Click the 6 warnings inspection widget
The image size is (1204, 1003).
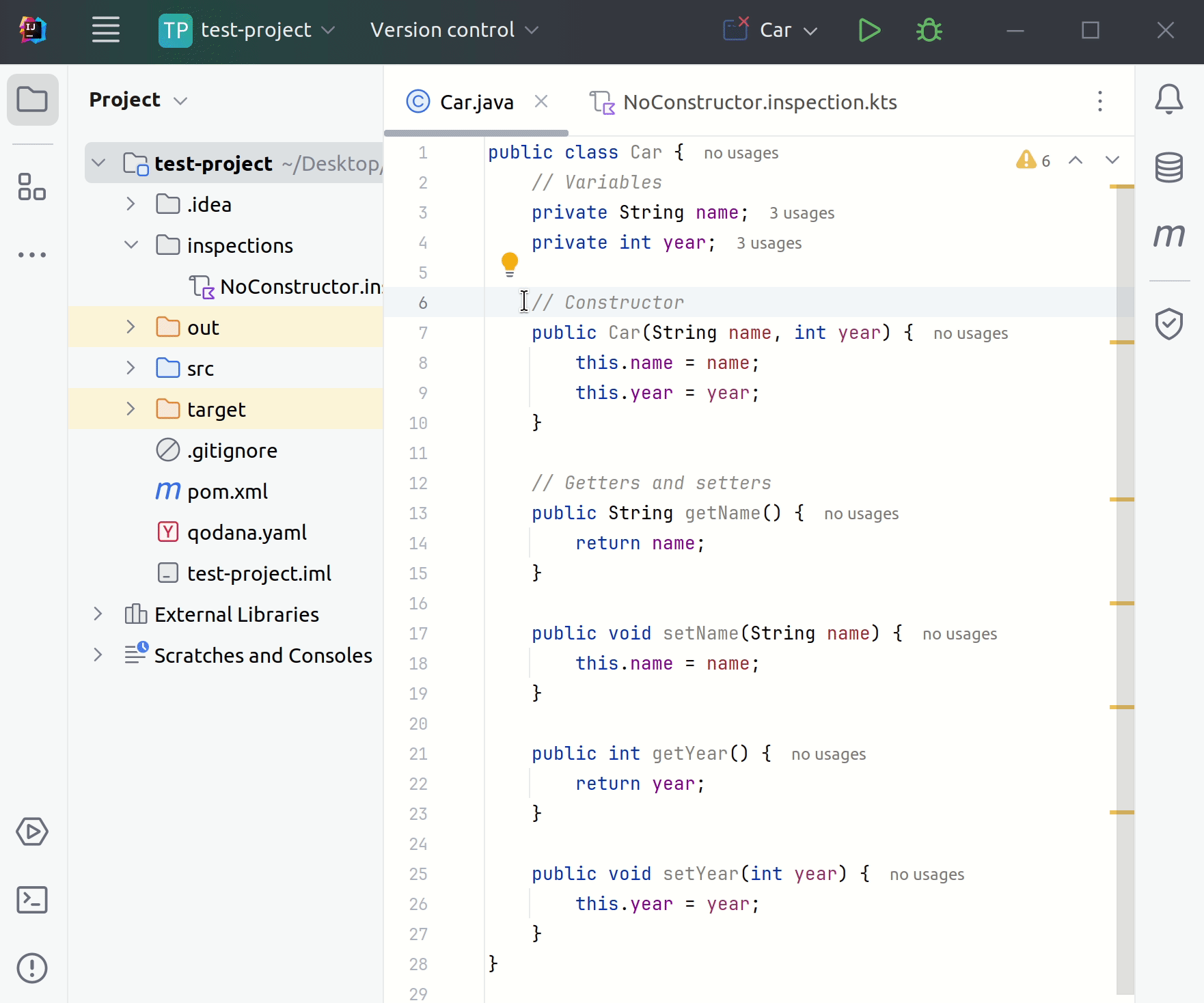(1032, 161)
